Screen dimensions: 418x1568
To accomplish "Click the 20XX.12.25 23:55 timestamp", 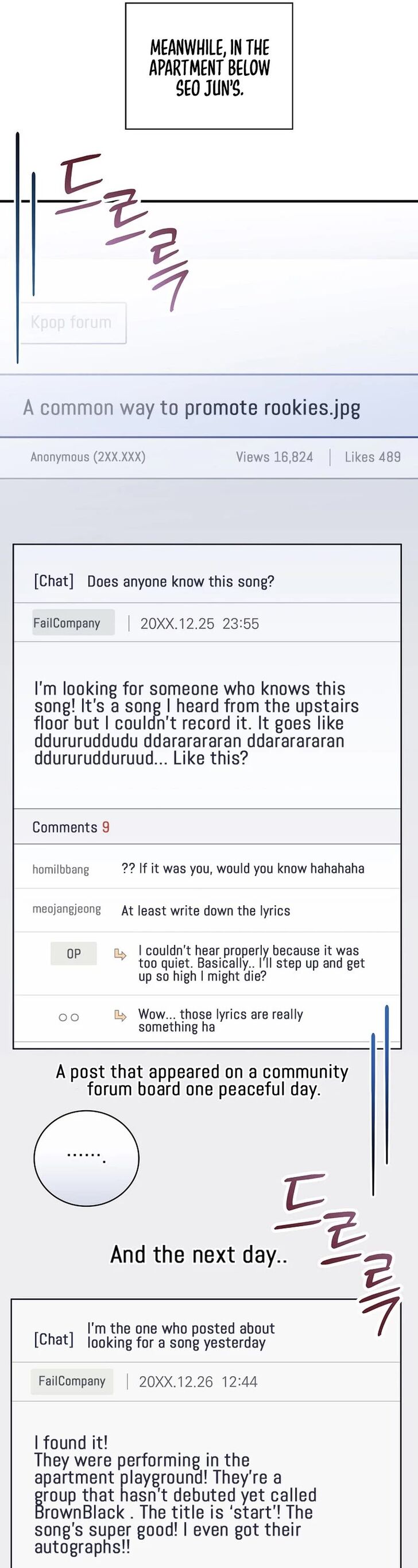I will [200, 624].
